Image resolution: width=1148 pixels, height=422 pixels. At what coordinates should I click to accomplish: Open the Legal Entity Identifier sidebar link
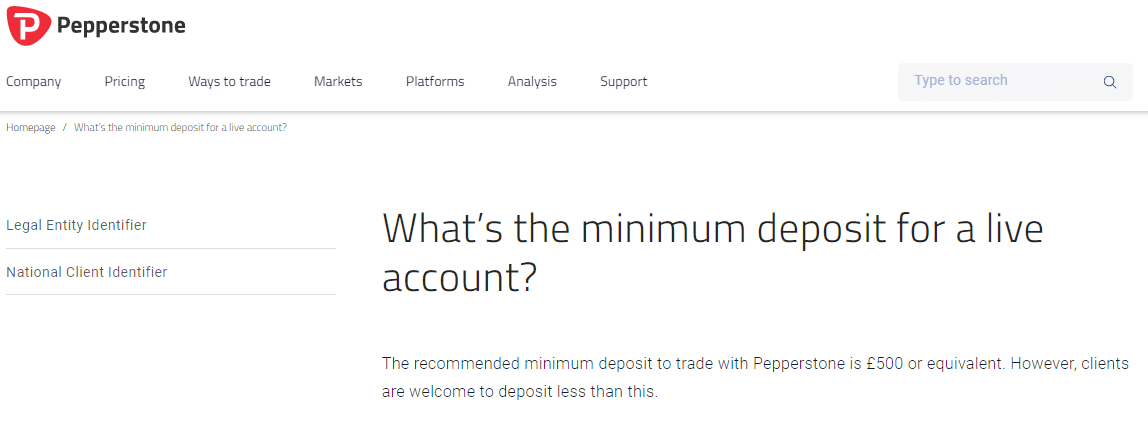point(77,225)
